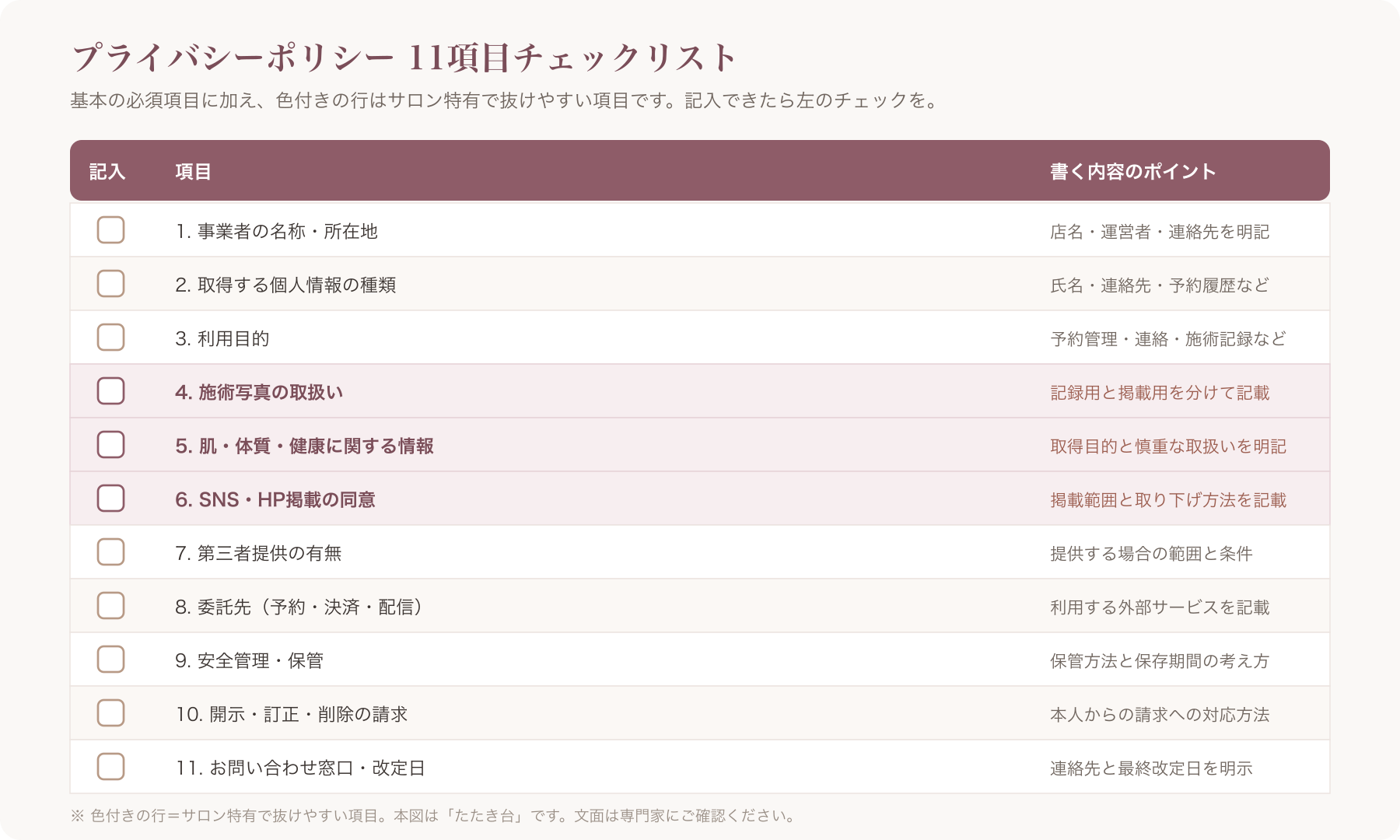Screen dimensions: 1400x840
Task: Click the 掲載範囲と取り下げ方法を記載 note
Action: 1168,500
